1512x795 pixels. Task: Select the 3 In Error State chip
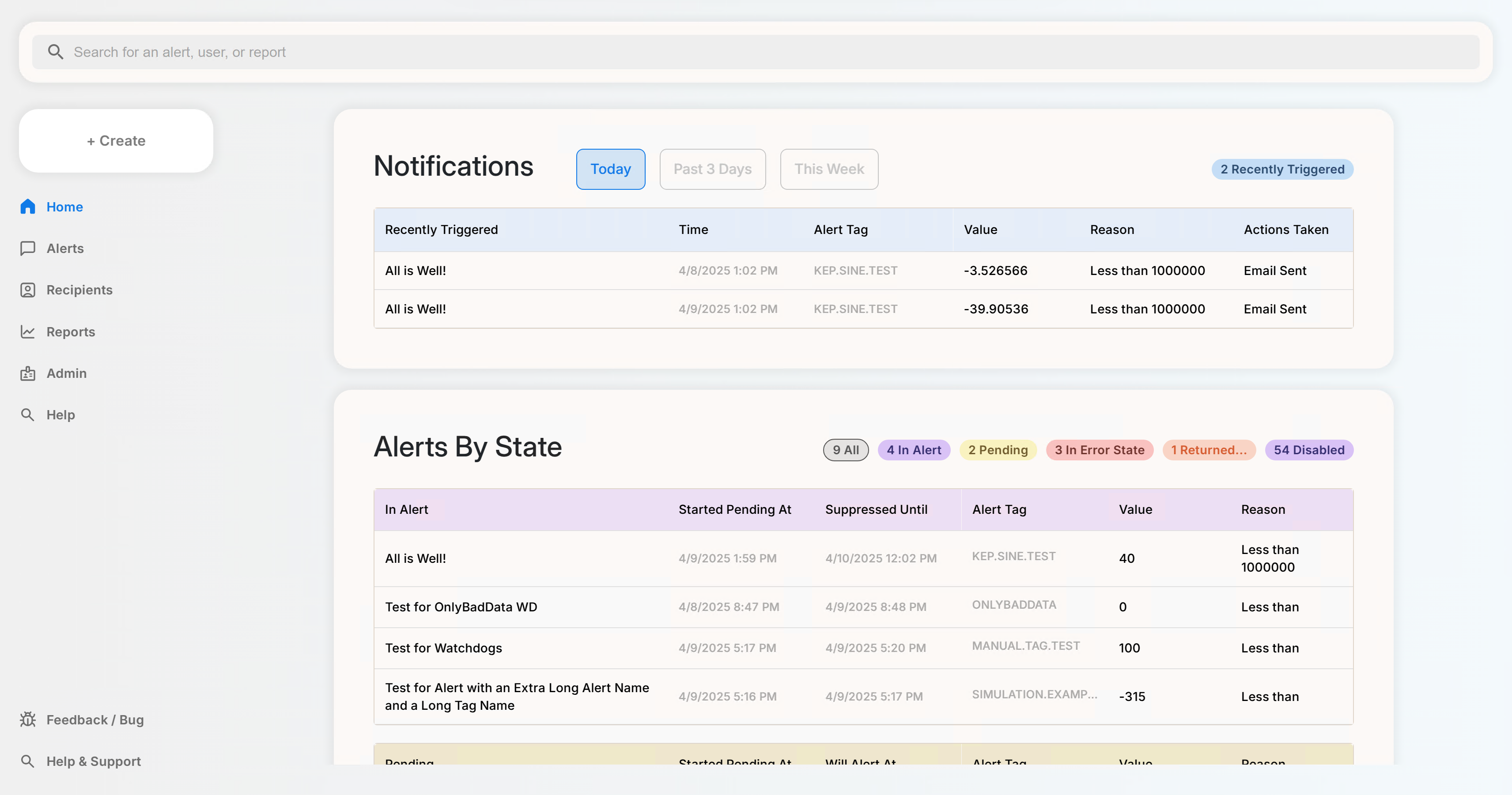pos(1099,449)
